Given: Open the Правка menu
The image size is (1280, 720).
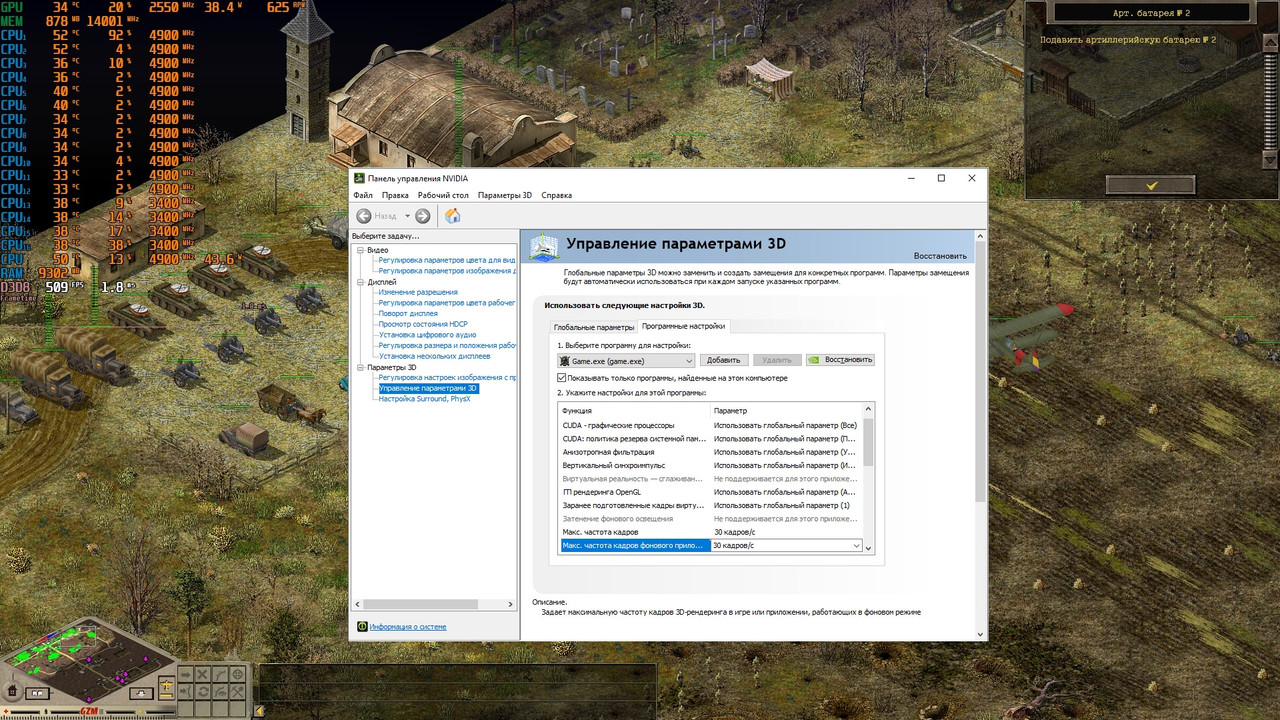Looking at the screenshot, I should coord(395,195).
